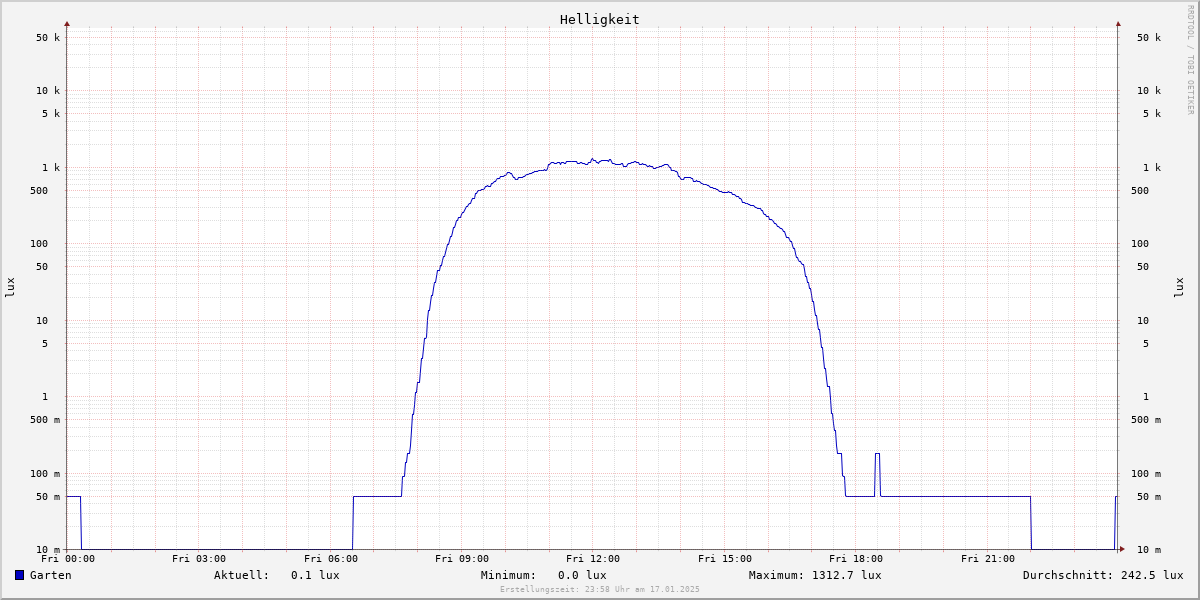
Task: Click the "Fri 06:00" time axis label
Action: 331,559
